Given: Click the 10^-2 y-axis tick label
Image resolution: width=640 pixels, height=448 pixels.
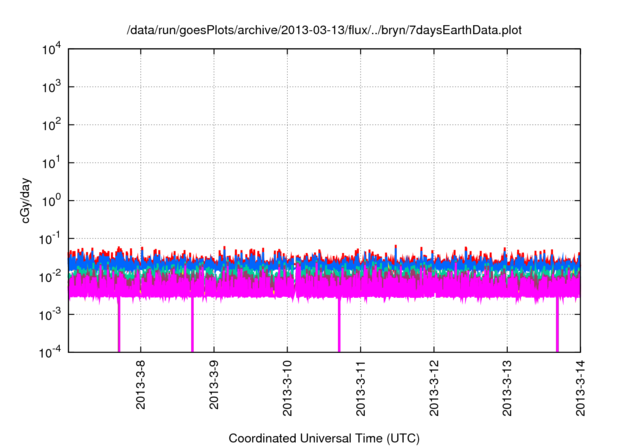Looking at the screenshot, I should click(x=50, y=277).
